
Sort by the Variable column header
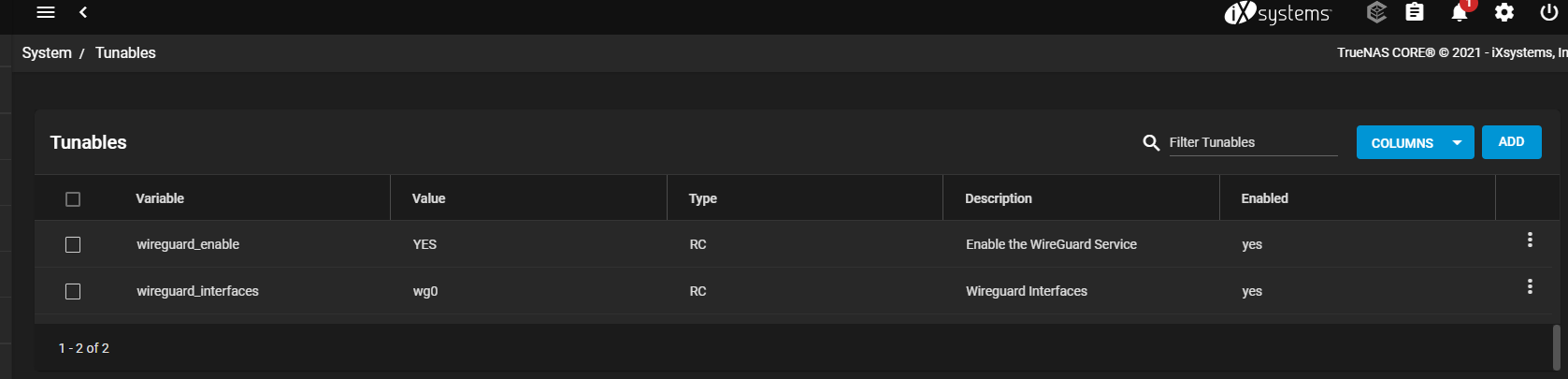pos(160,198)
